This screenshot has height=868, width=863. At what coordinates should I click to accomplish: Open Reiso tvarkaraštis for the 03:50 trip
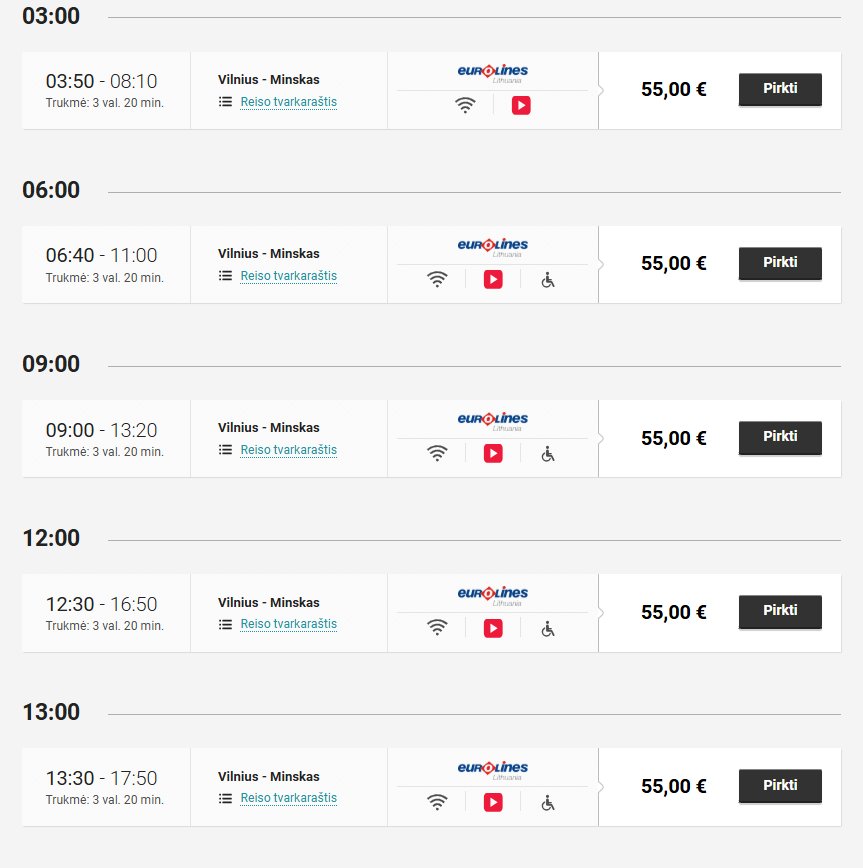coord(288,102)
